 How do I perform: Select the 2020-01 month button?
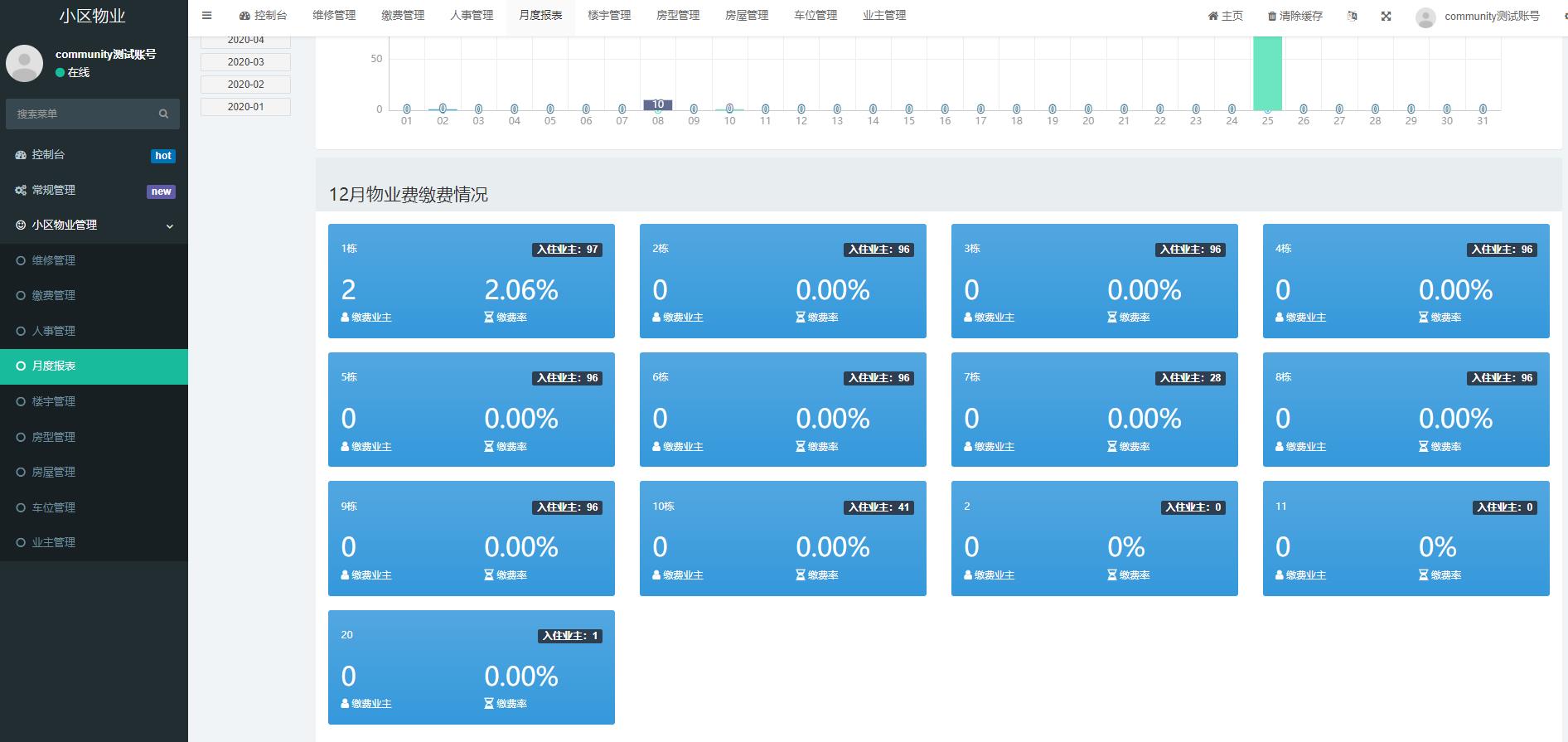tap(245, 107)
